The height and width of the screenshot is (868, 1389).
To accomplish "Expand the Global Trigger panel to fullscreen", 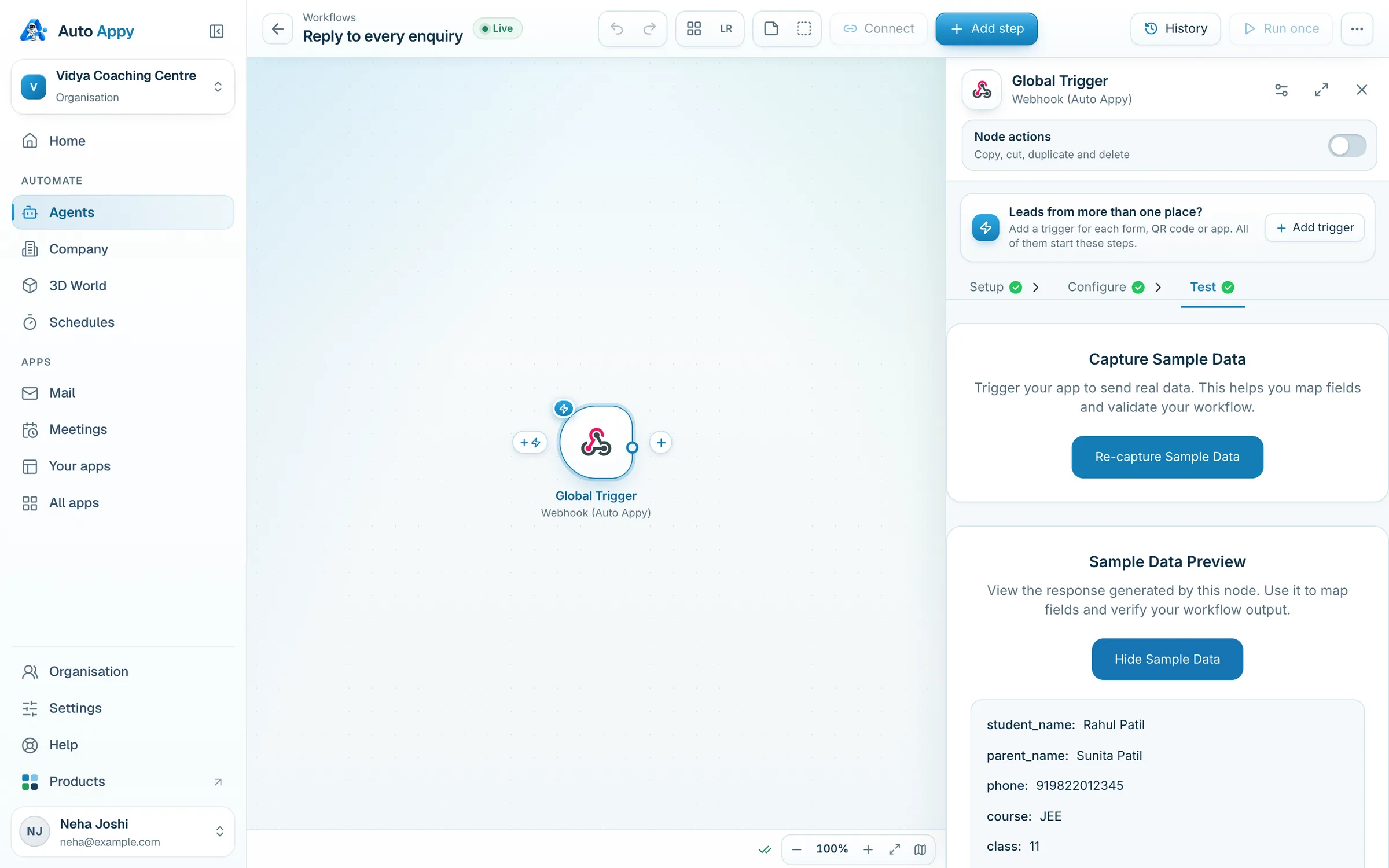I will 1321,90.
